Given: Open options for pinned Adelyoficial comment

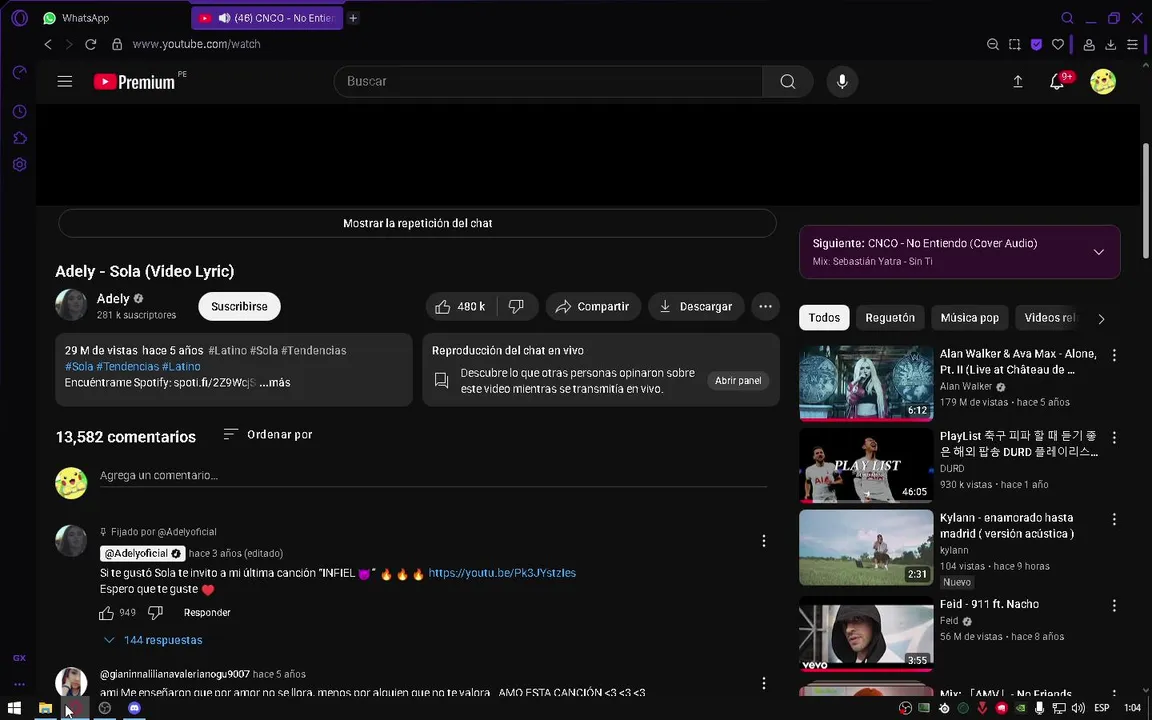Looking at the screenshot, I should 763,541.
